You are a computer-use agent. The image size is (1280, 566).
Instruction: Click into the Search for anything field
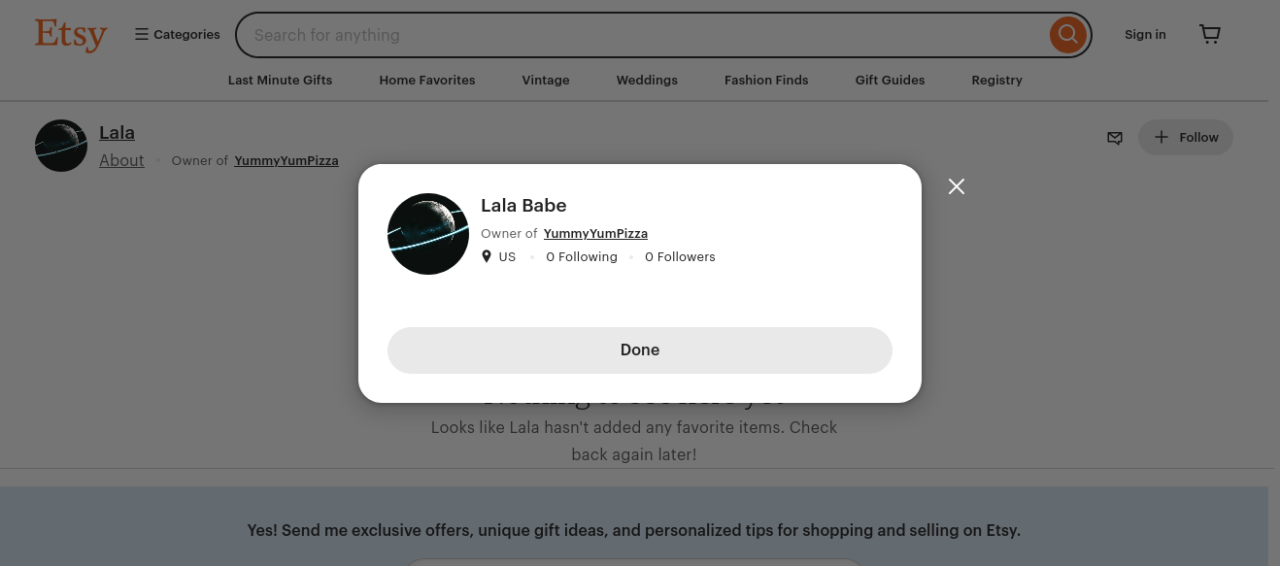(x=640, y=35)
